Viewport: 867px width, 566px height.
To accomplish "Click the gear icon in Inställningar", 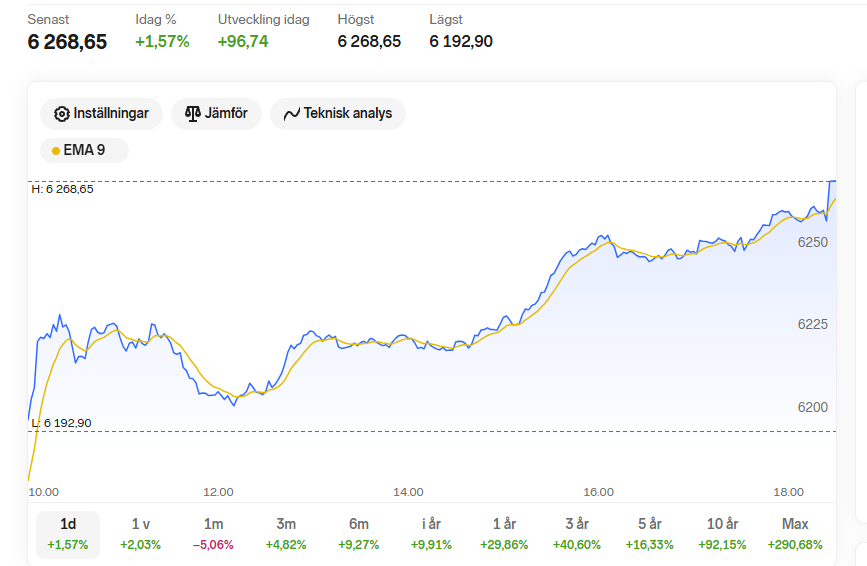I will tap(61, 114).
